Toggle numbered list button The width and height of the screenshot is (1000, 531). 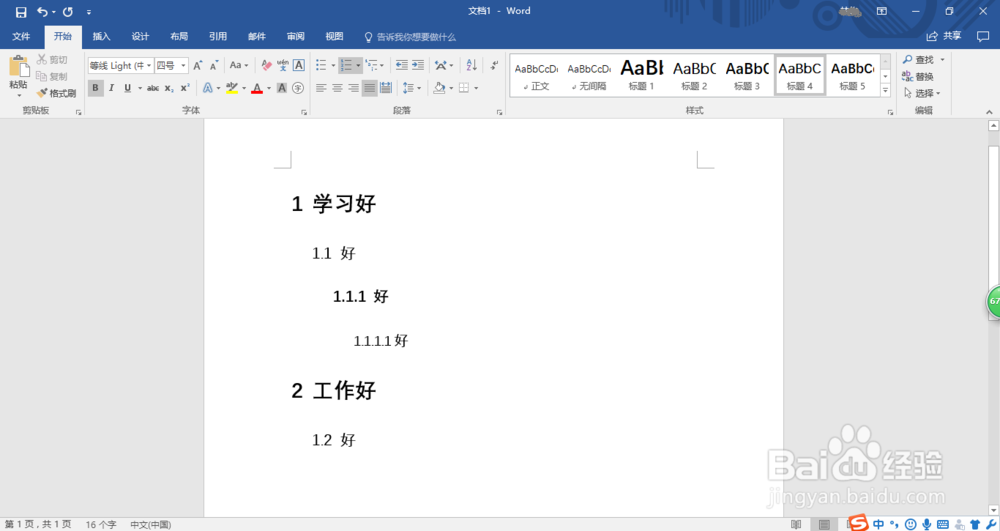346,65
